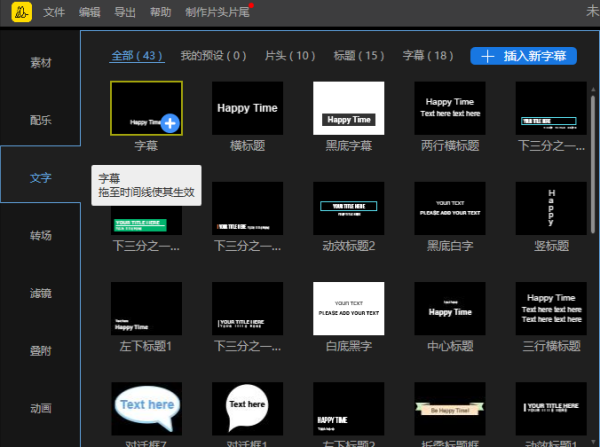Click the blue plus icon on 字幕 thumbnail
Image resolution: width=600 pixels, height=447 pixels.
[170, 123]
